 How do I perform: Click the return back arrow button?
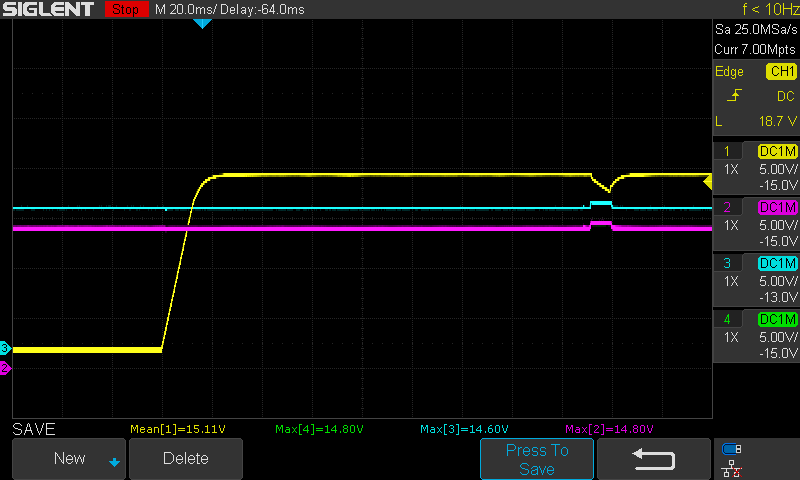pyautogui.click(x=654, y=459)
